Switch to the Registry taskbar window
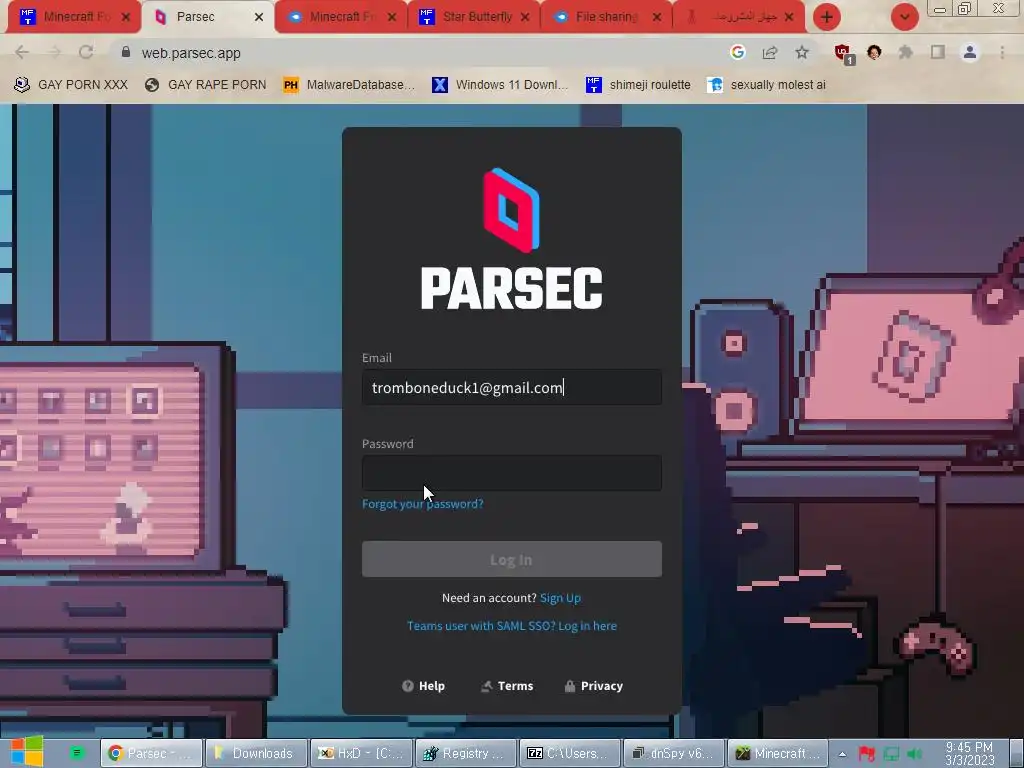This screenshot has height=768, width=1024. point(466,753)
